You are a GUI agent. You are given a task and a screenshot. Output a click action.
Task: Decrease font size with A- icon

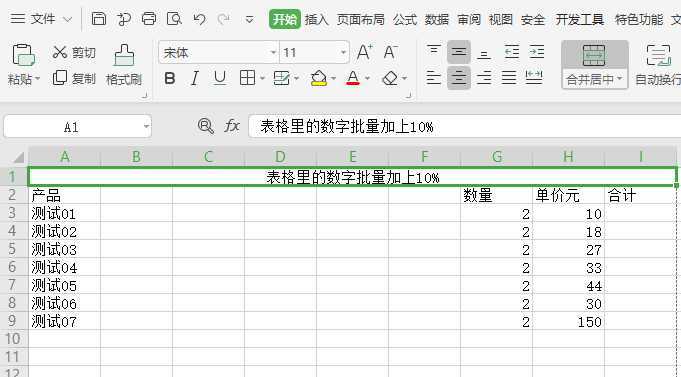click(390, 53)
